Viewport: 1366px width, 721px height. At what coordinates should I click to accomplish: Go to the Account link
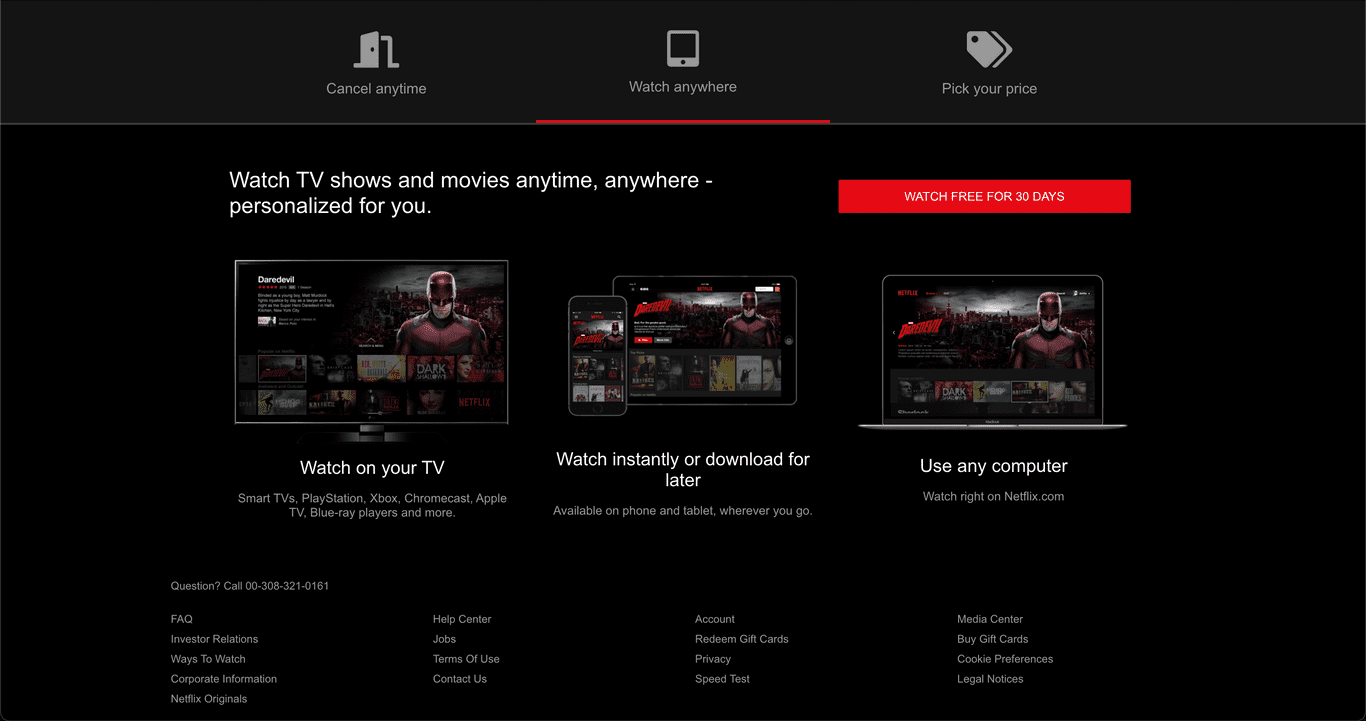[715, 619]
